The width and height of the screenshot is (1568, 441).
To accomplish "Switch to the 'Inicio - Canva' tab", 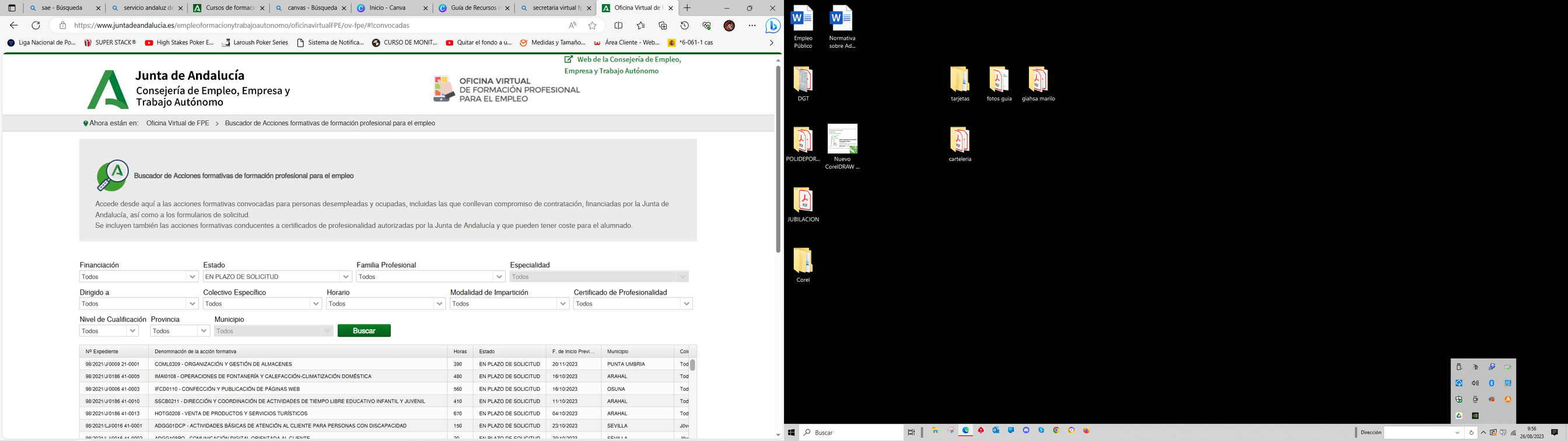I will 389,8.
